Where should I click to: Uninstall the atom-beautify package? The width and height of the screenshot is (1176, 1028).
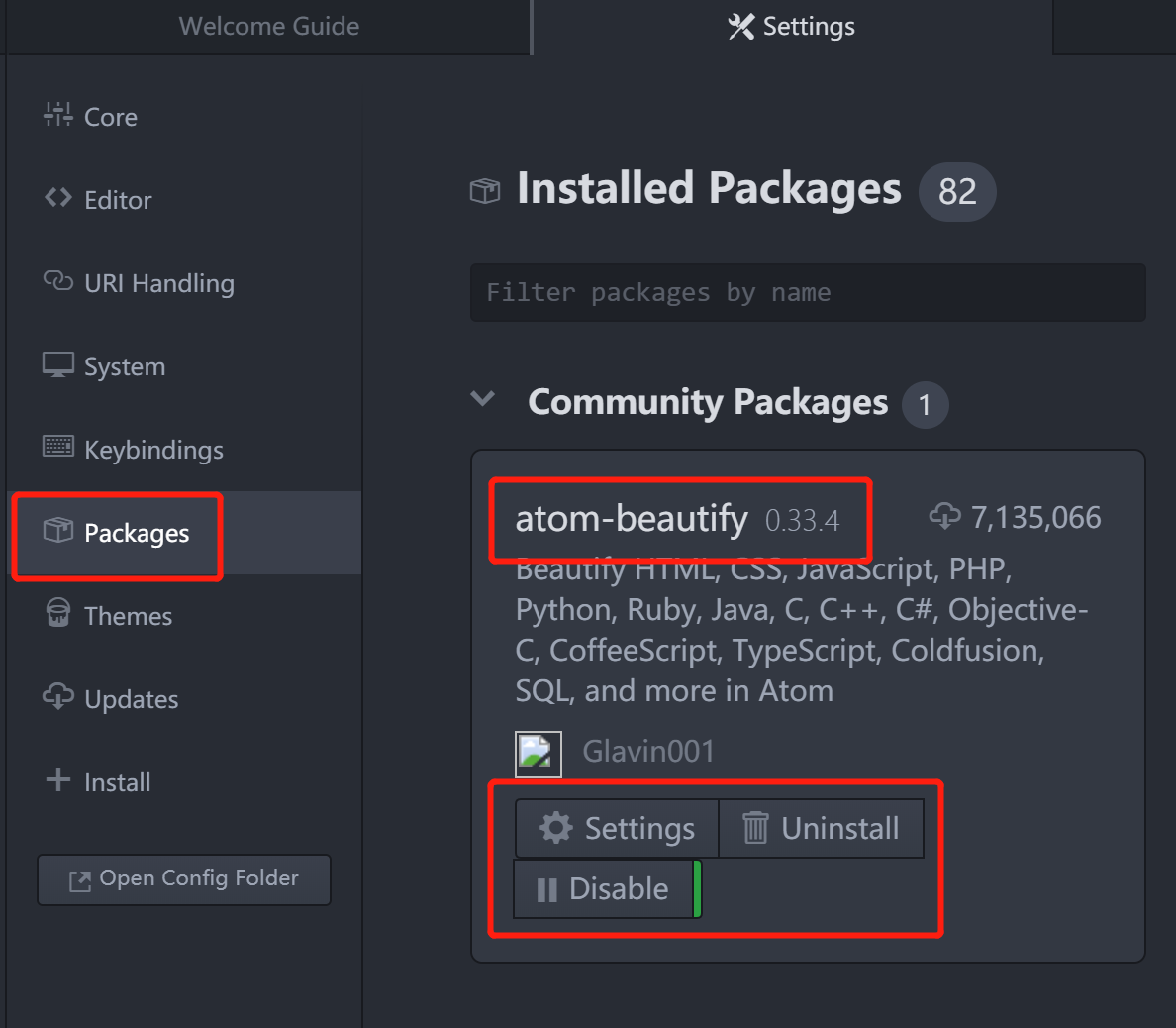821,828
